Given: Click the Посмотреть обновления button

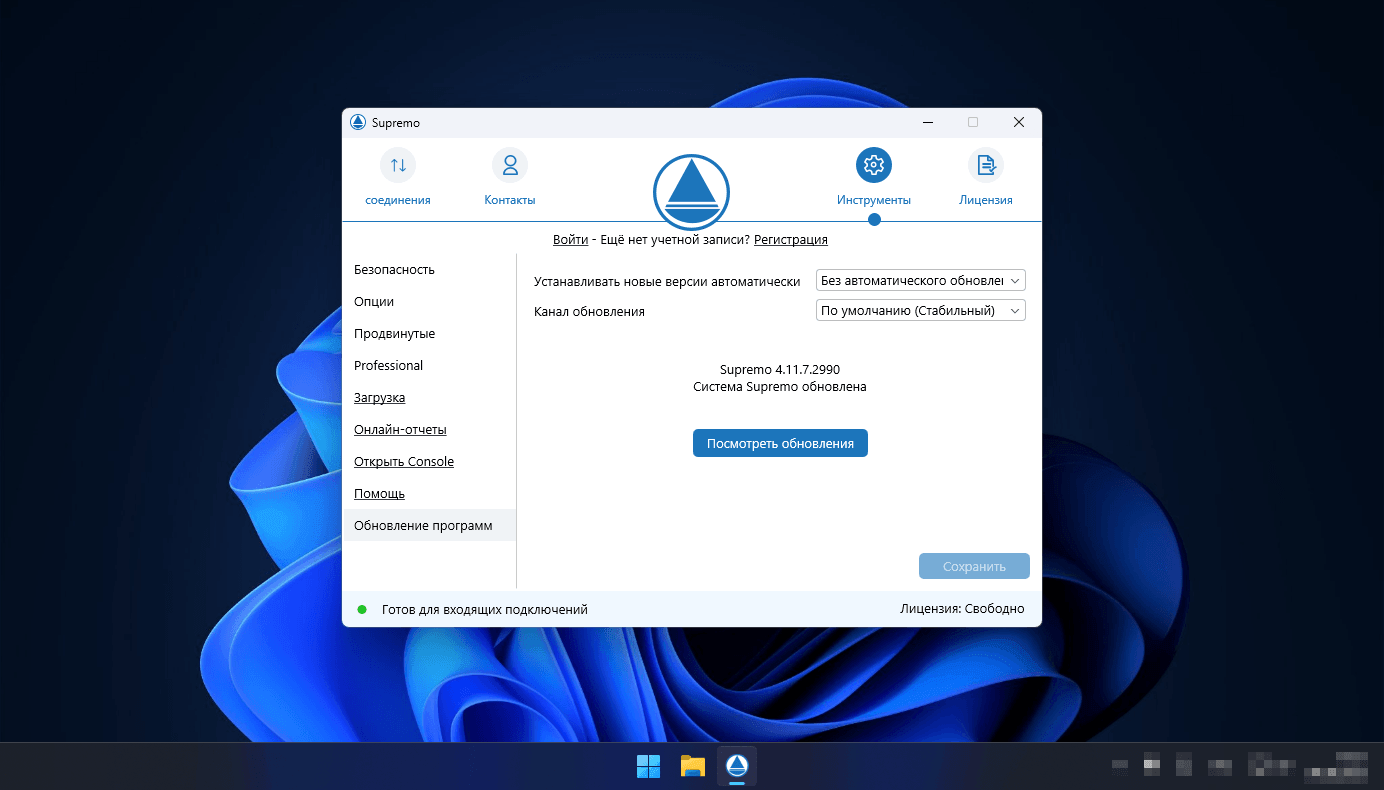Looking at the screenshot, I should 780,443.
